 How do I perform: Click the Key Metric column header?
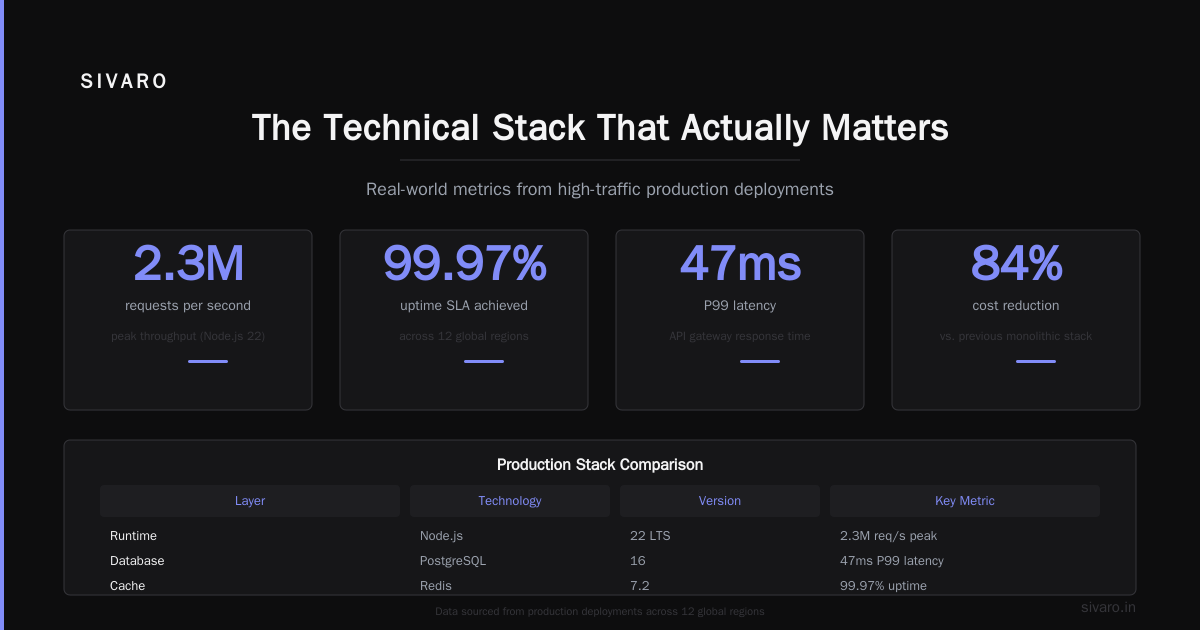(965, 501)
